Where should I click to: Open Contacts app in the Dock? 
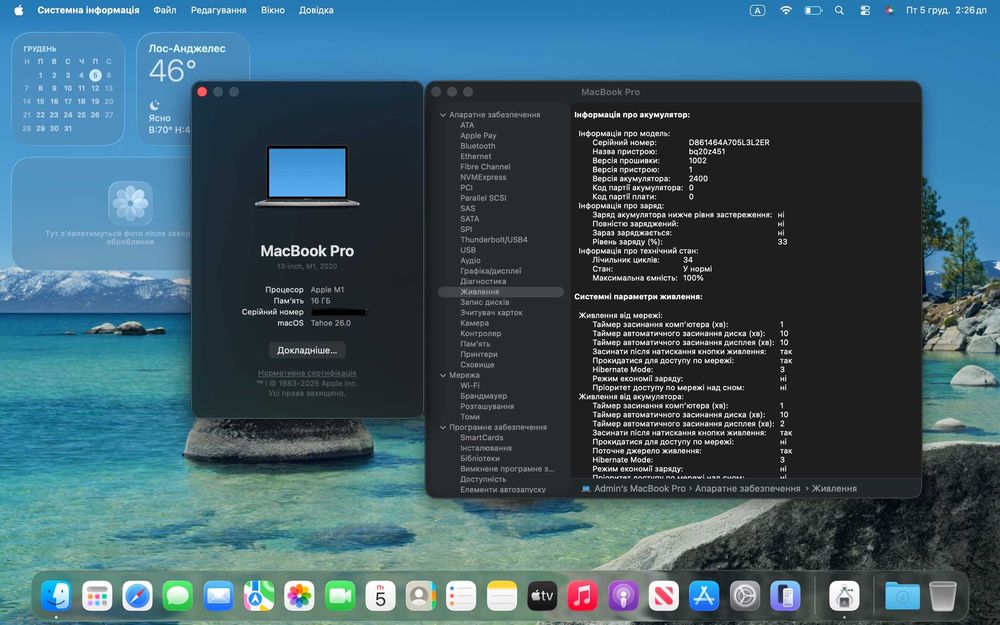pos(420,596)
